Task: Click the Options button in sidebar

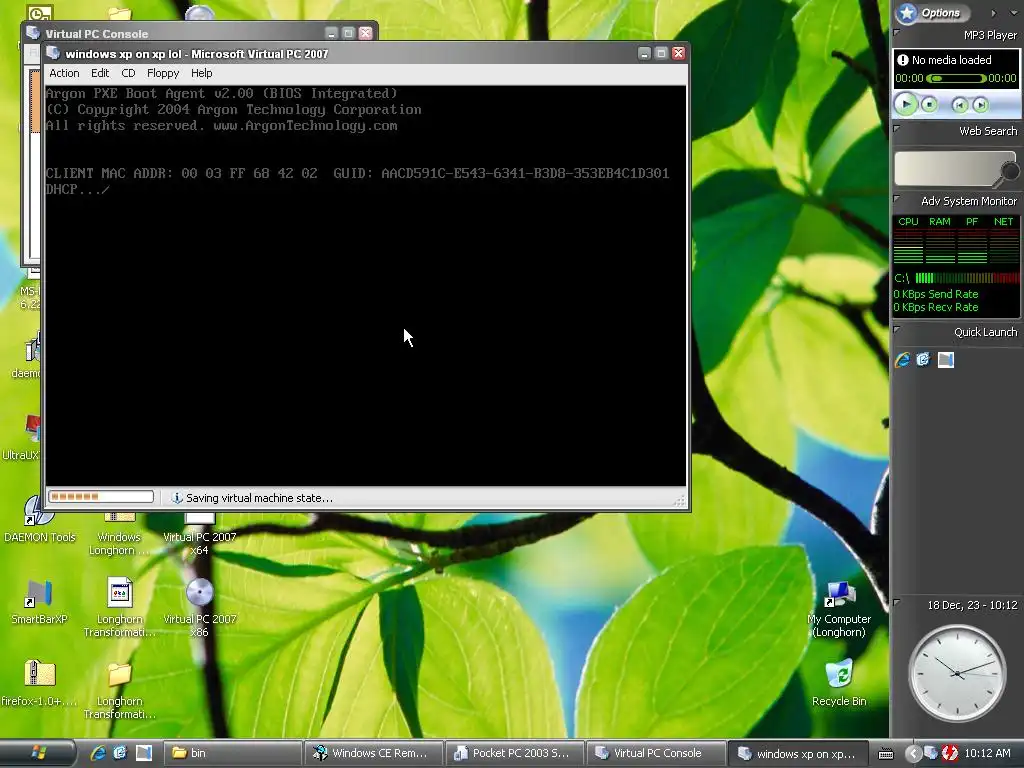Action: pos(932,12)
